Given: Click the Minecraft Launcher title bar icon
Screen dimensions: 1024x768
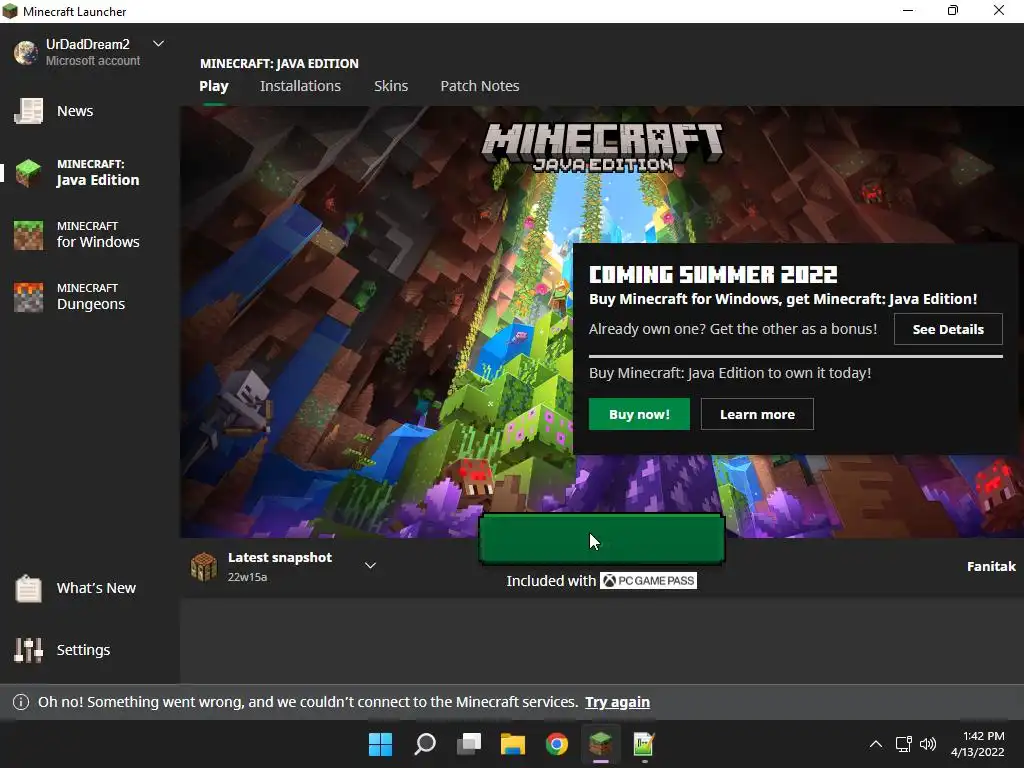Looking at the screenshot, I should pyautogui.click(x=10, y=11).
